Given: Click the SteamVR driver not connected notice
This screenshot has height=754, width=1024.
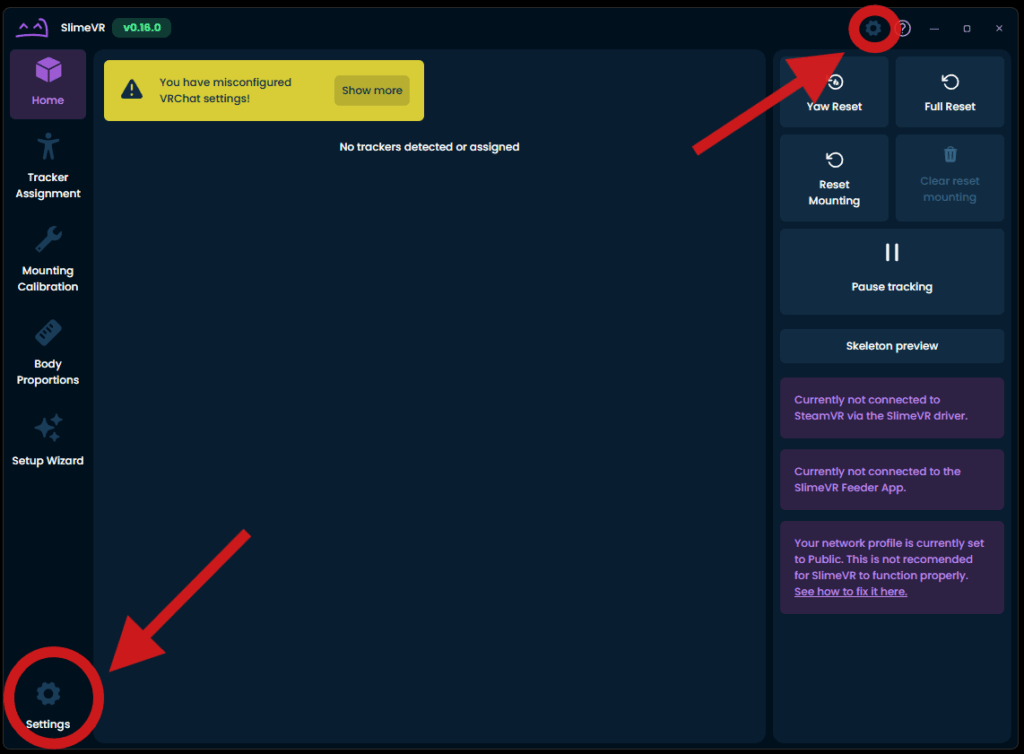Looking at the screenshot, I should coord(892,408).
